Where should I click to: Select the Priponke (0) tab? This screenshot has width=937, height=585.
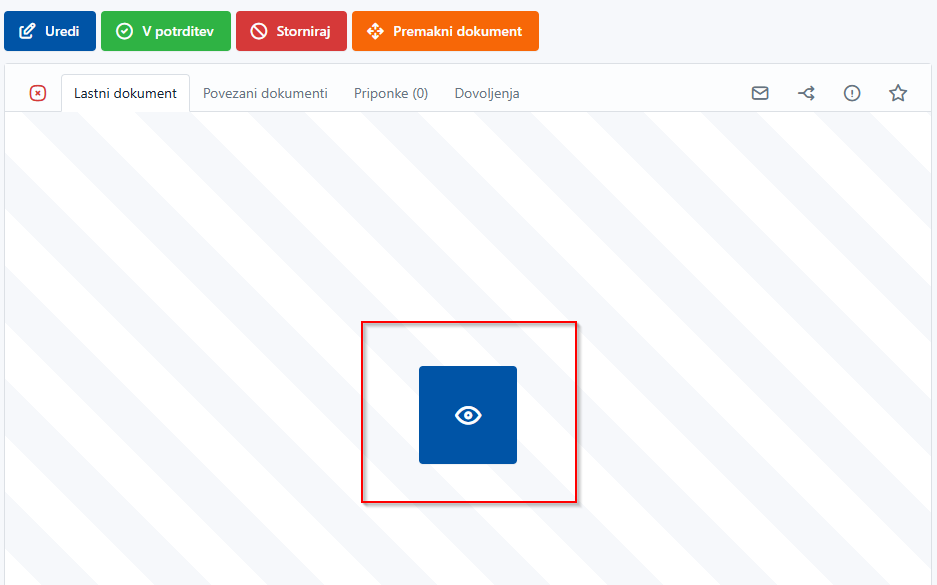391,93
